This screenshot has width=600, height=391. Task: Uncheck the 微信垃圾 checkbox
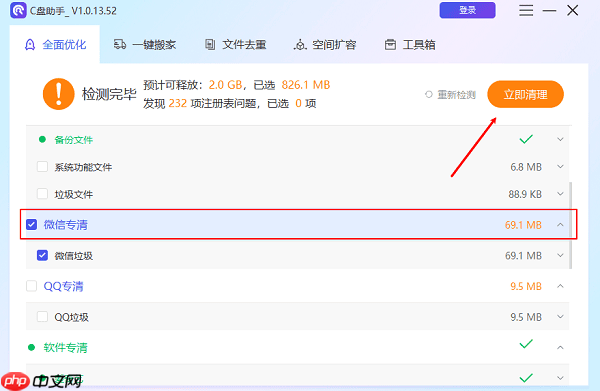click(x=42, y=255)
